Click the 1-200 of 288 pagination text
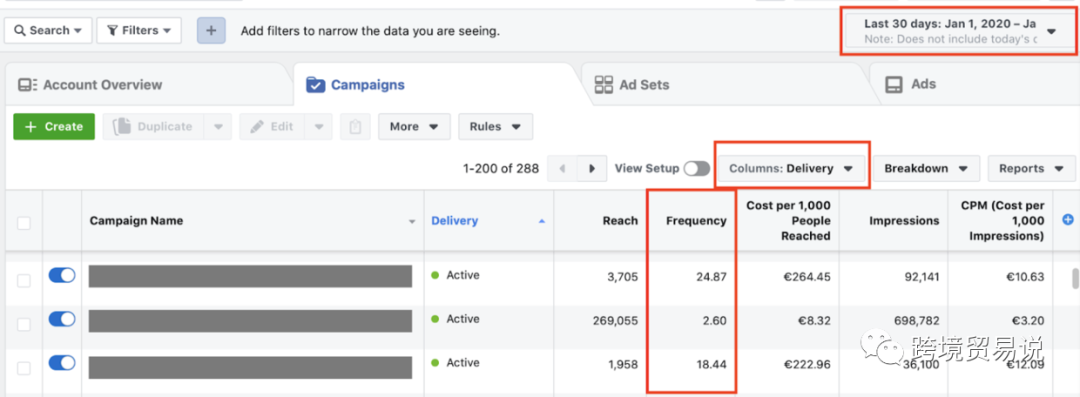 point(501,169)
